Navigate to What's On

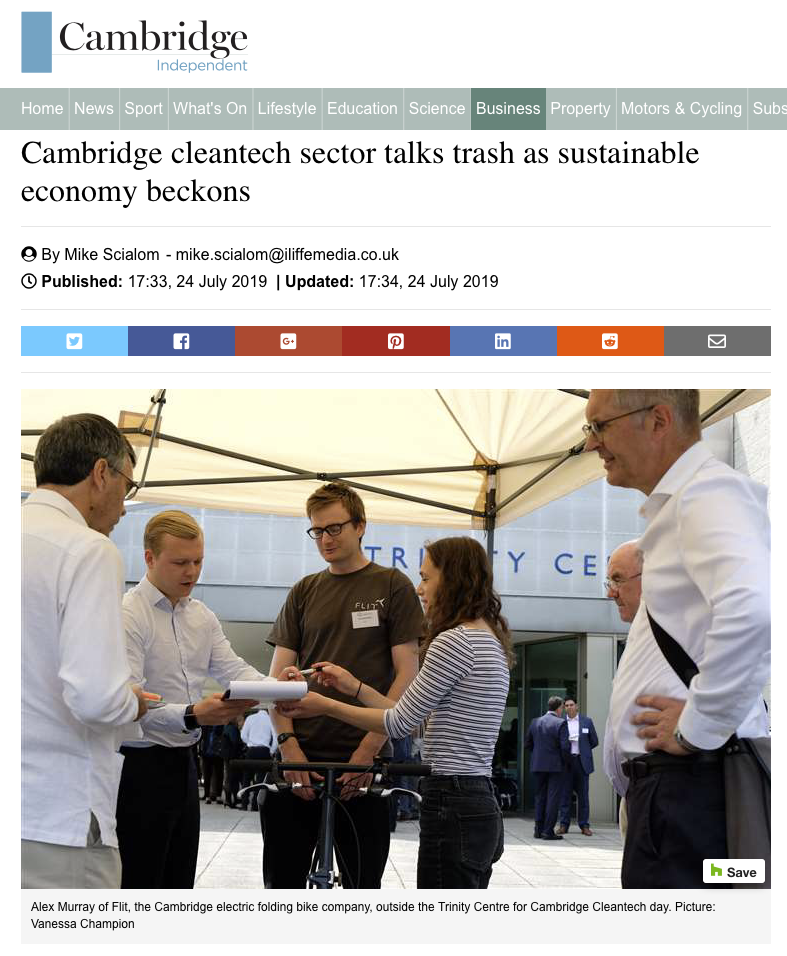210,109
